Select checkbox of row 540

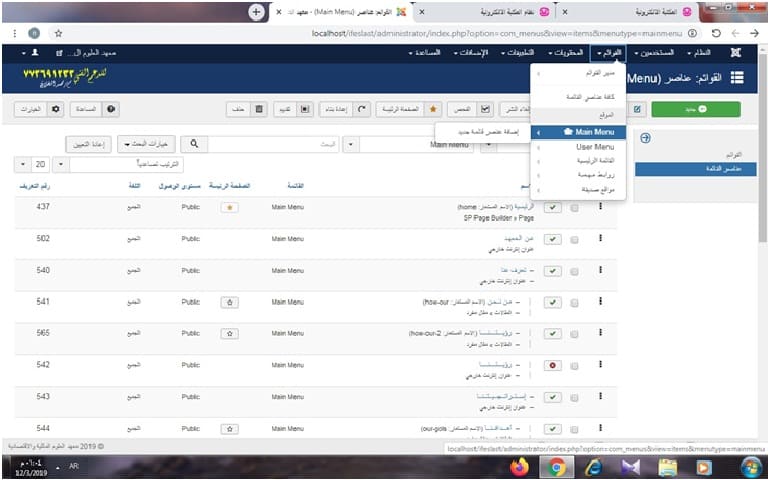[x=574, y=272]
